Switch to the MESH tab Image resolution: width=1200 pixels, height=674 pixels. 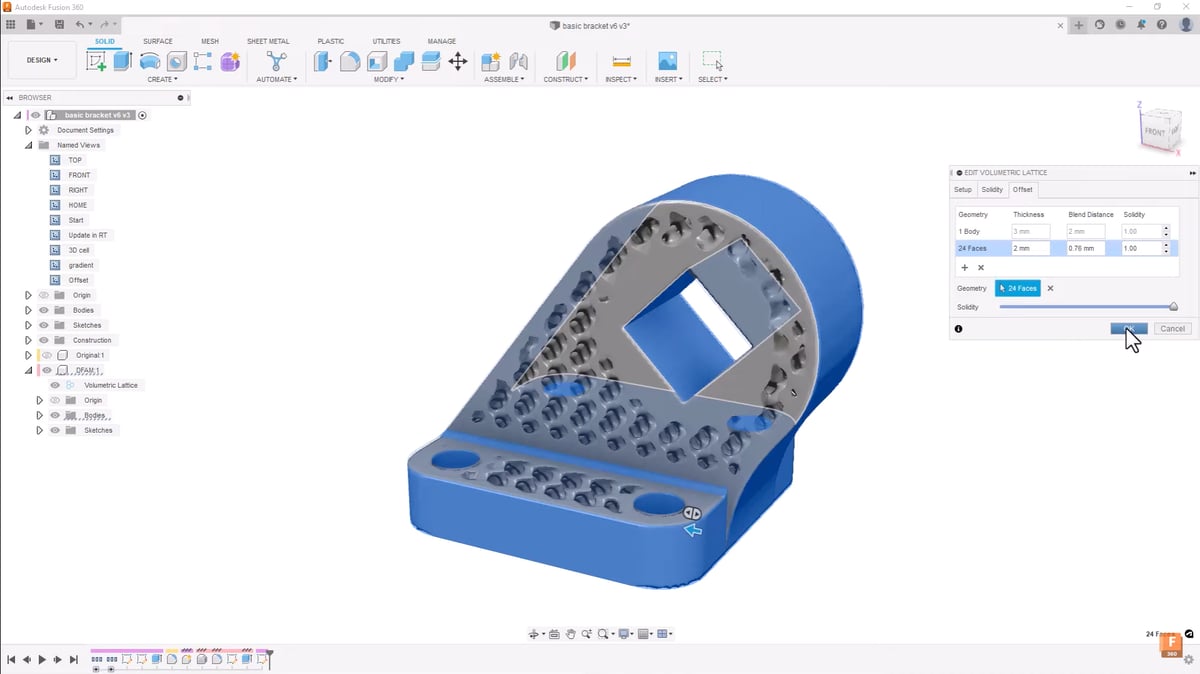pyautogui.click(x=210, y=42)
